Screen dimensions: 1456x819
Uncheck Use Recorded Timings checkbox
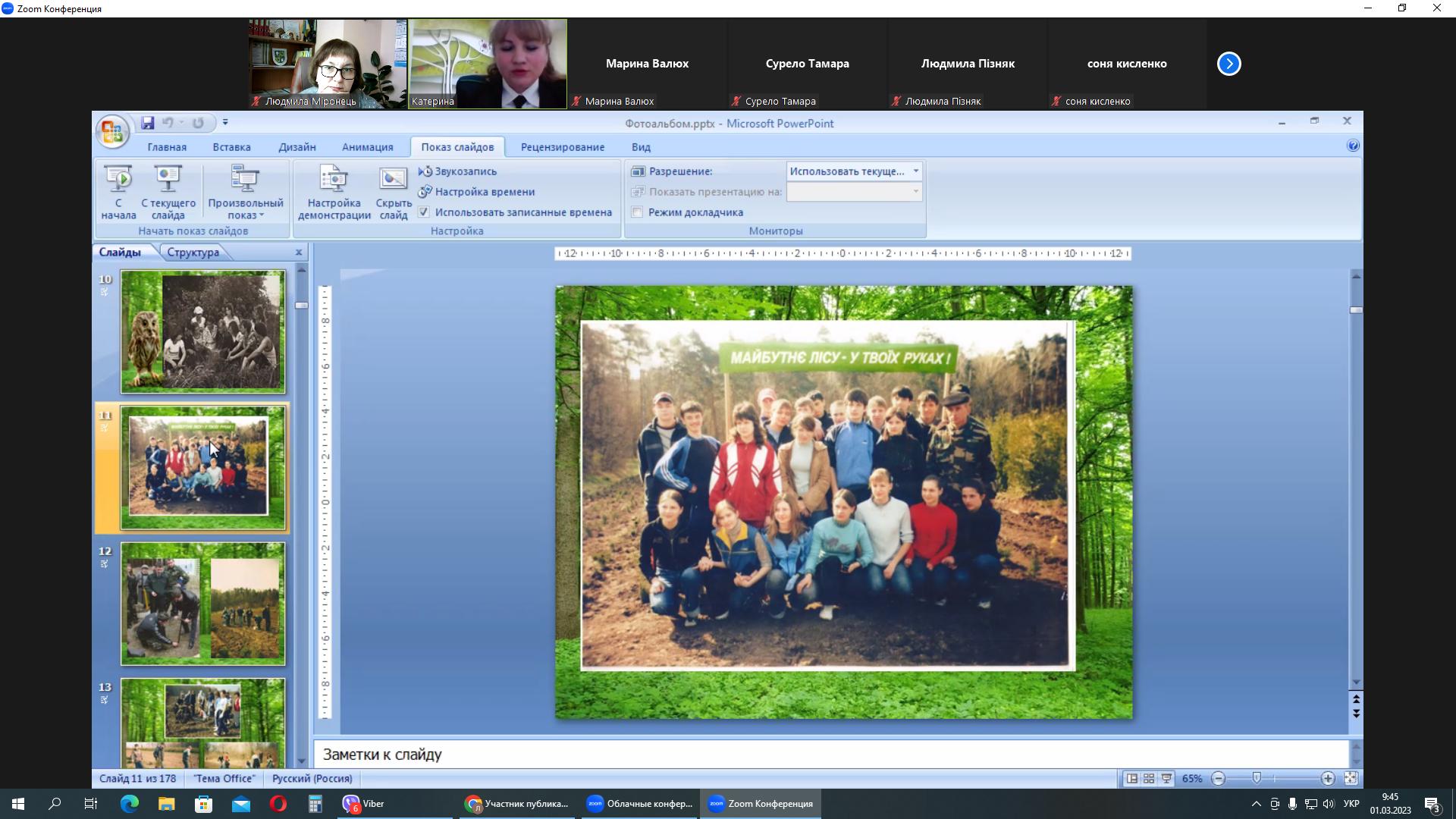tap(424, 212)
